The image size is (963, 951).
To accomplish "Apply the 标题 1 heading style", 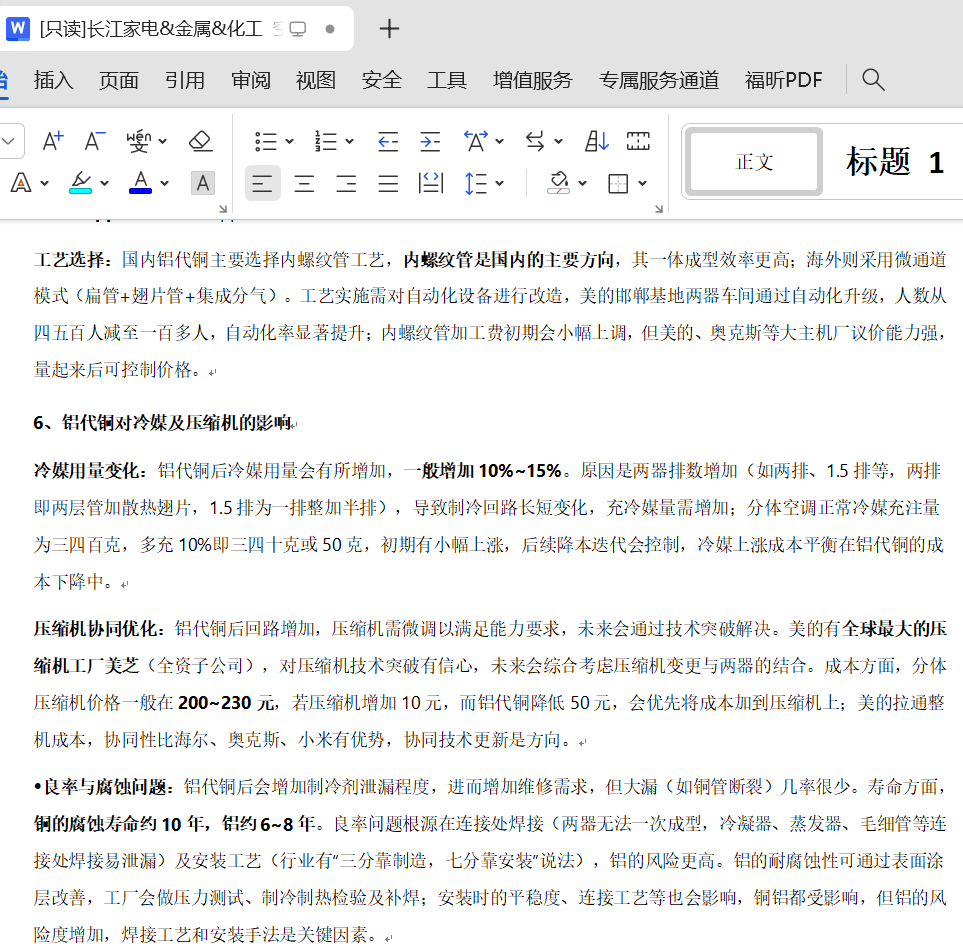I will click(x=894, y=162).
